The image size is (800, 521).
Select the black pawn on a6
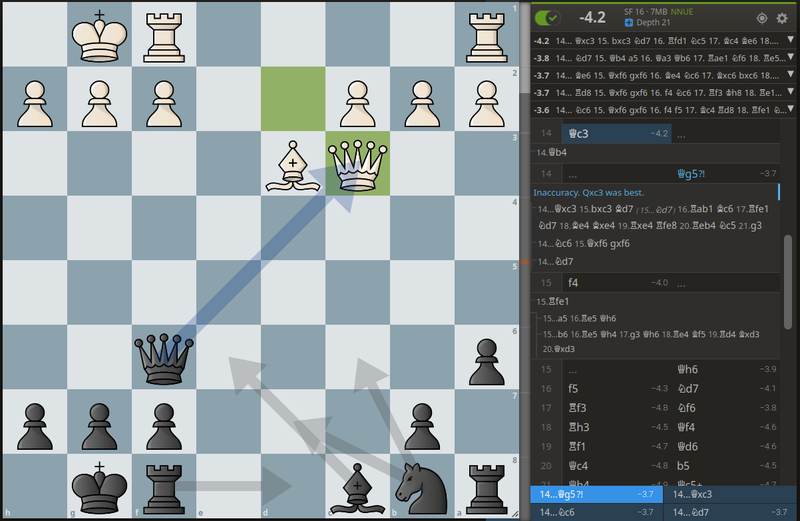click(x=487, y=362)
